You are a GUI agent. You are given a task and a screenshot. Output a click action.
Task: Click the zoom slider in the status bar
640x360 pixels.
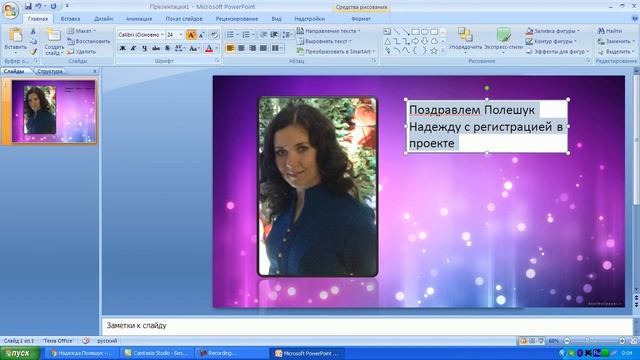click(x=588, y=340)
